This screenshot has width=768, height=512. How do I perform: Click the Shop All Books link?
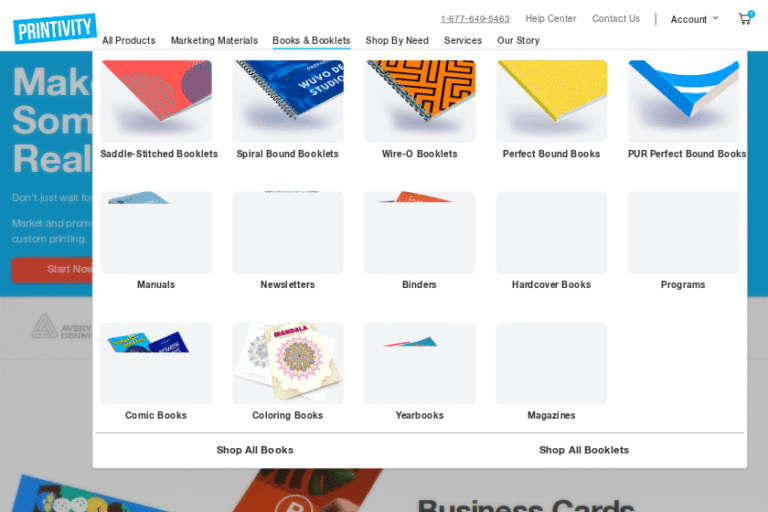(x=255, y=450)
